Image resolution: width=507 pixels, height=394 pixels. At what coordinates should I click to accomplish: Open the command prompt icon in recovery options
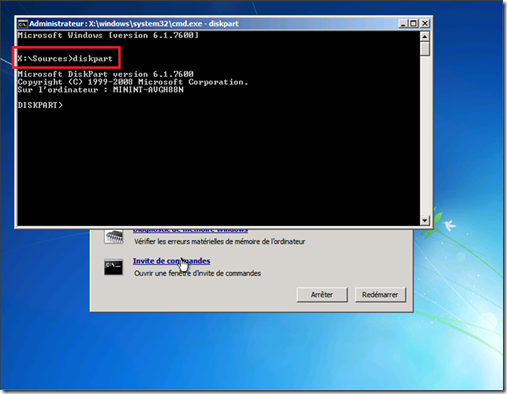pyautogui.click(x=113, y=267)
